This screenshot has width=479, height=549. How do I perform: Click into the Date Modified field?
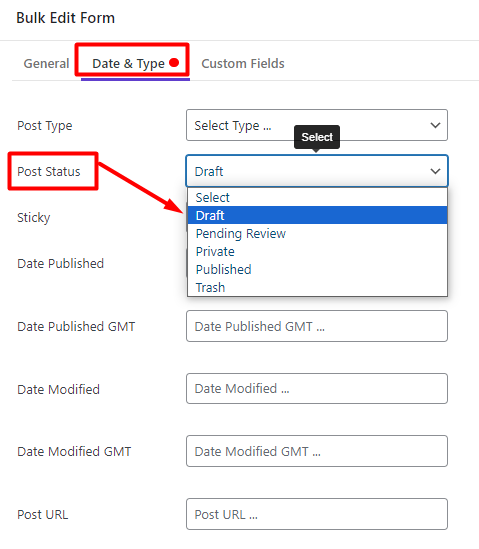pos(317,388)
